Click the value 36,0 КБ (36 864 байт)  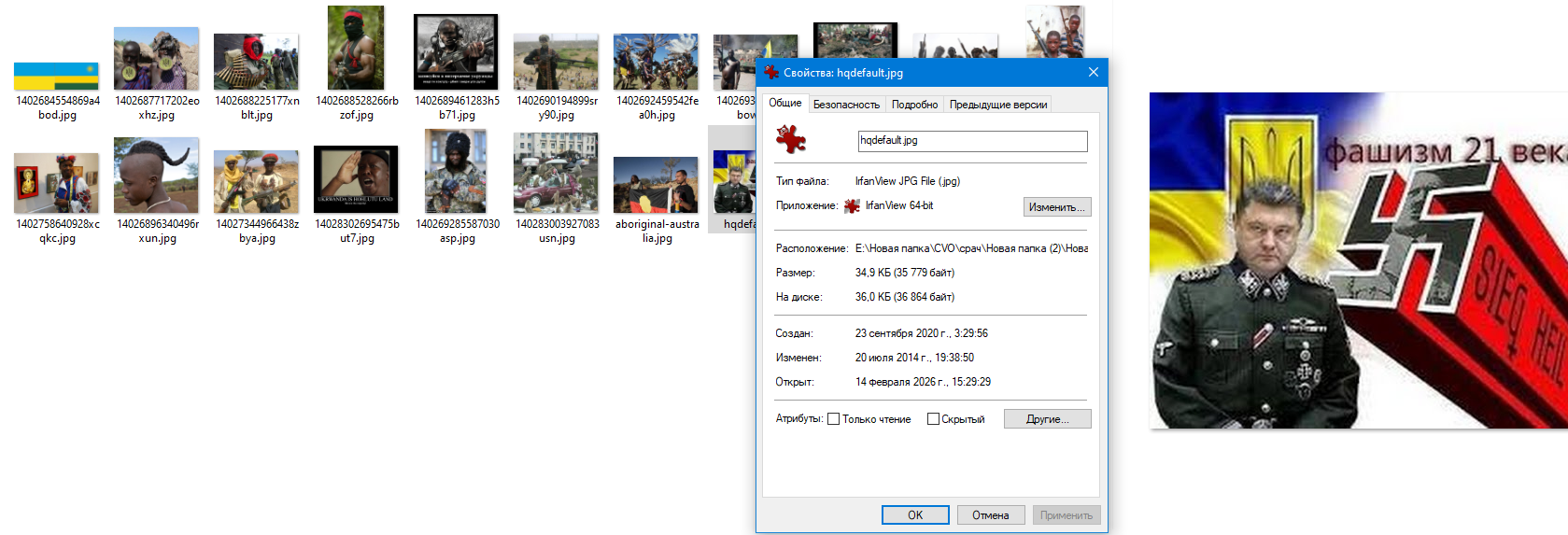tap(905, 297)
